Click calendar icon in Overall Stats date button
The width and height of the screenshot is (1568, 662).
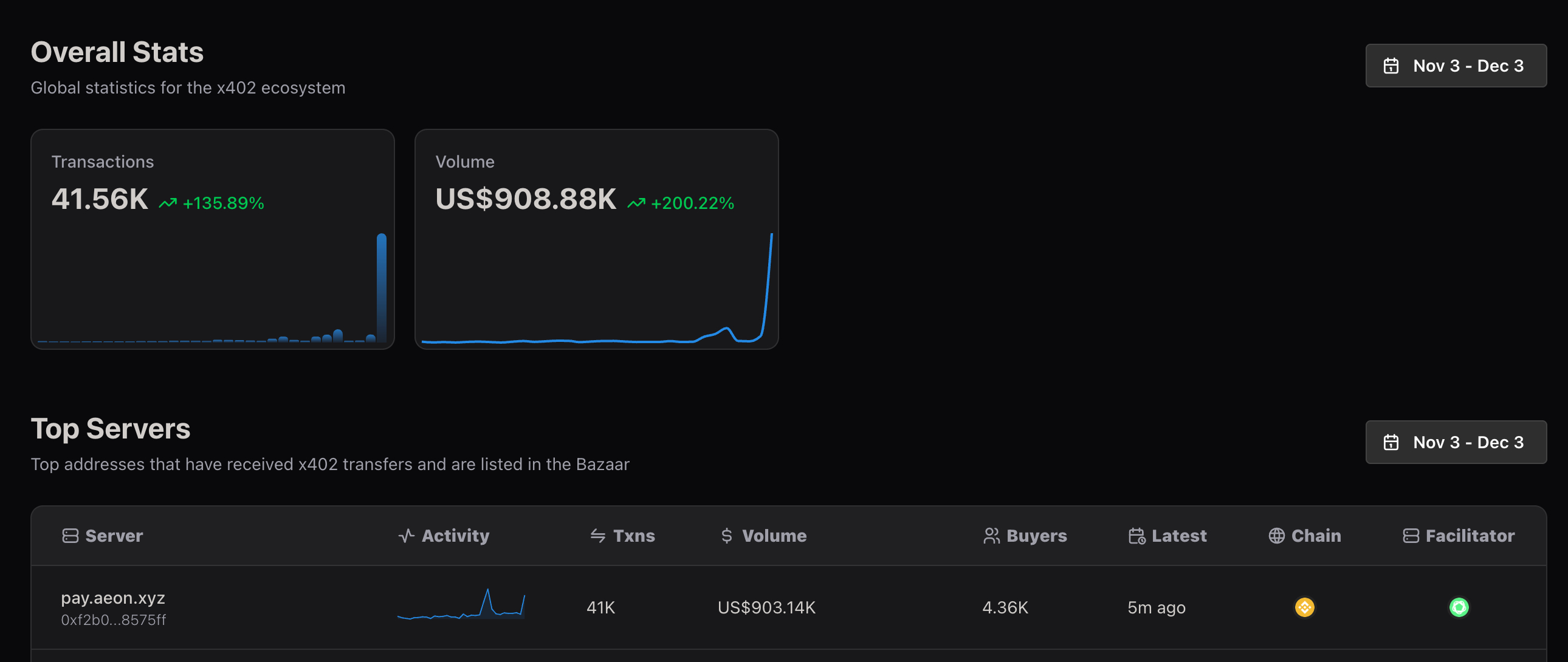(1391, 66)
